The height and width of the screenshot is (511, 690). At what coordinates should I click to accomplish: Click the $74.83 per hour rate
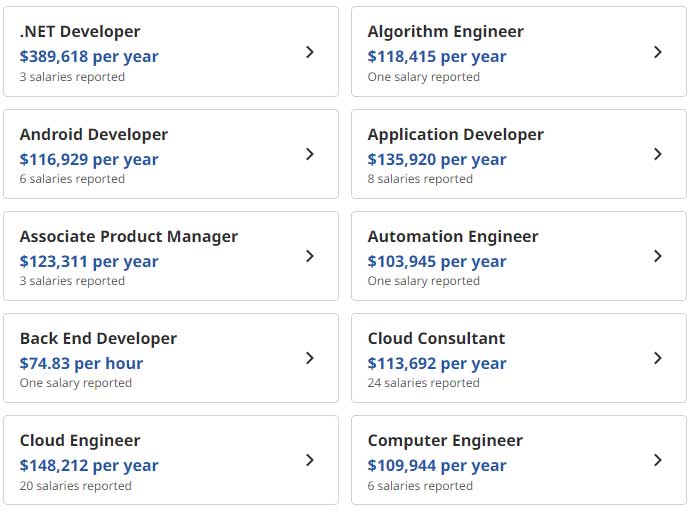point(81,363)
